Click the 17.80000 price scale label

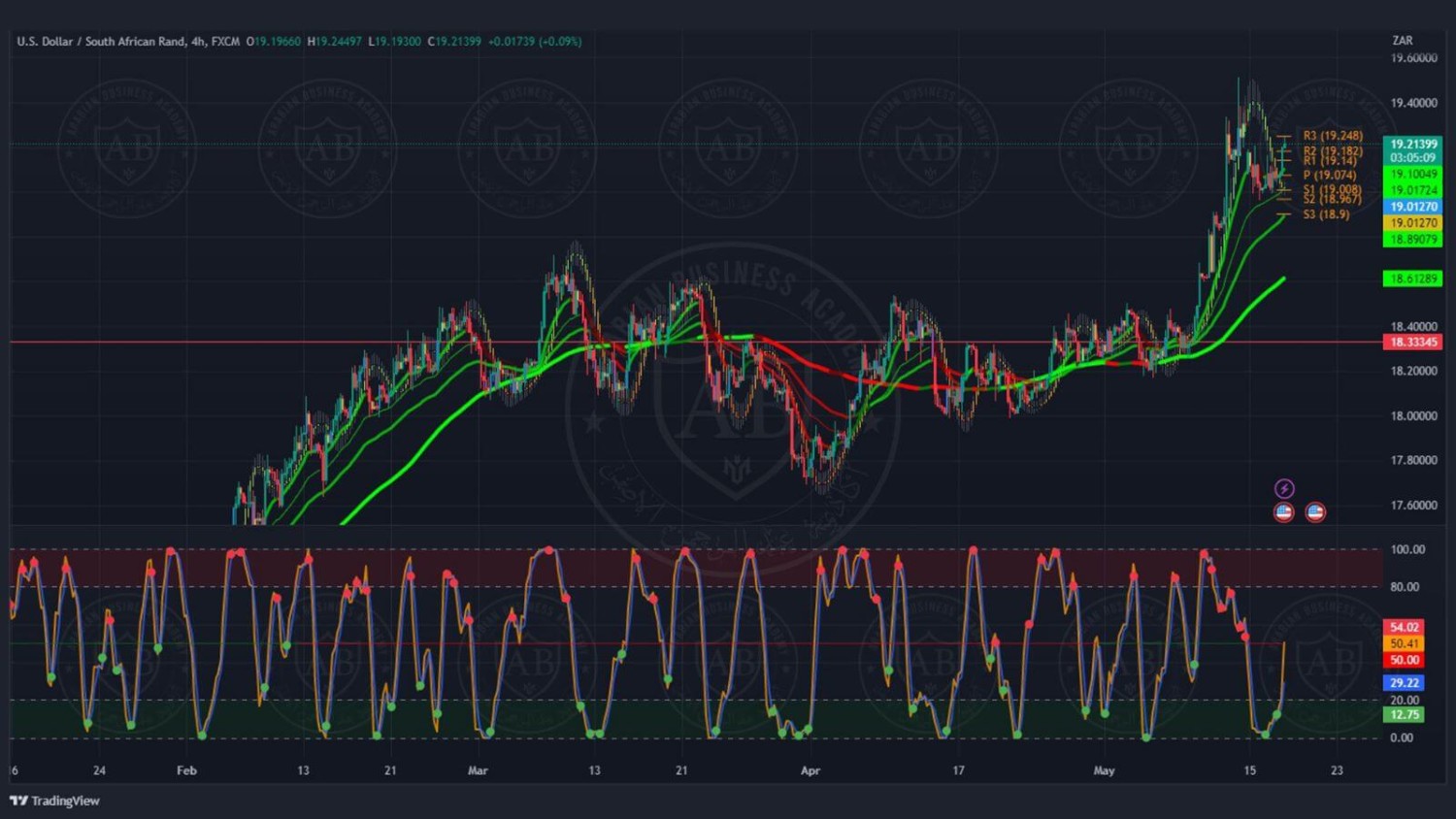point(1413,461)
